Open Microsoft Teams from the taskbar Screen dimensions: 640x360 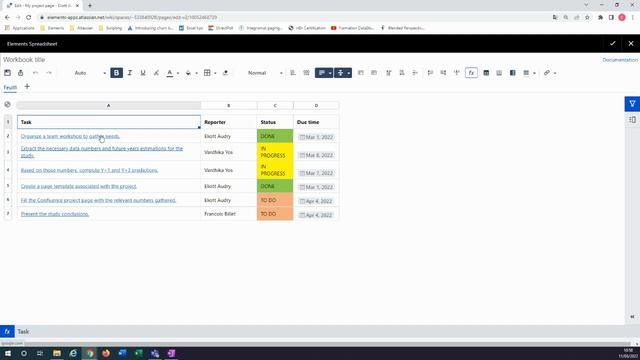[x=155, y=353]
